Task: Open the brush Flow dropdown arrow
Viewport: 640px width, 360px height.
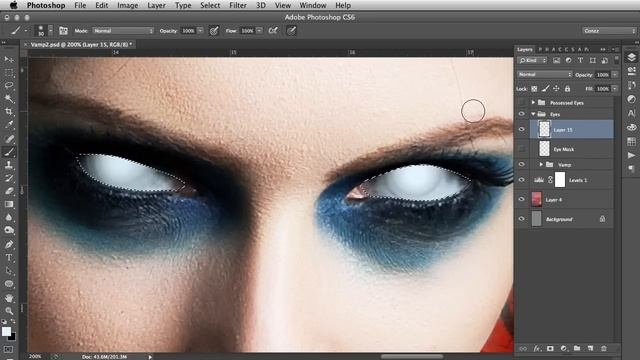Action: tap(259, 31)
